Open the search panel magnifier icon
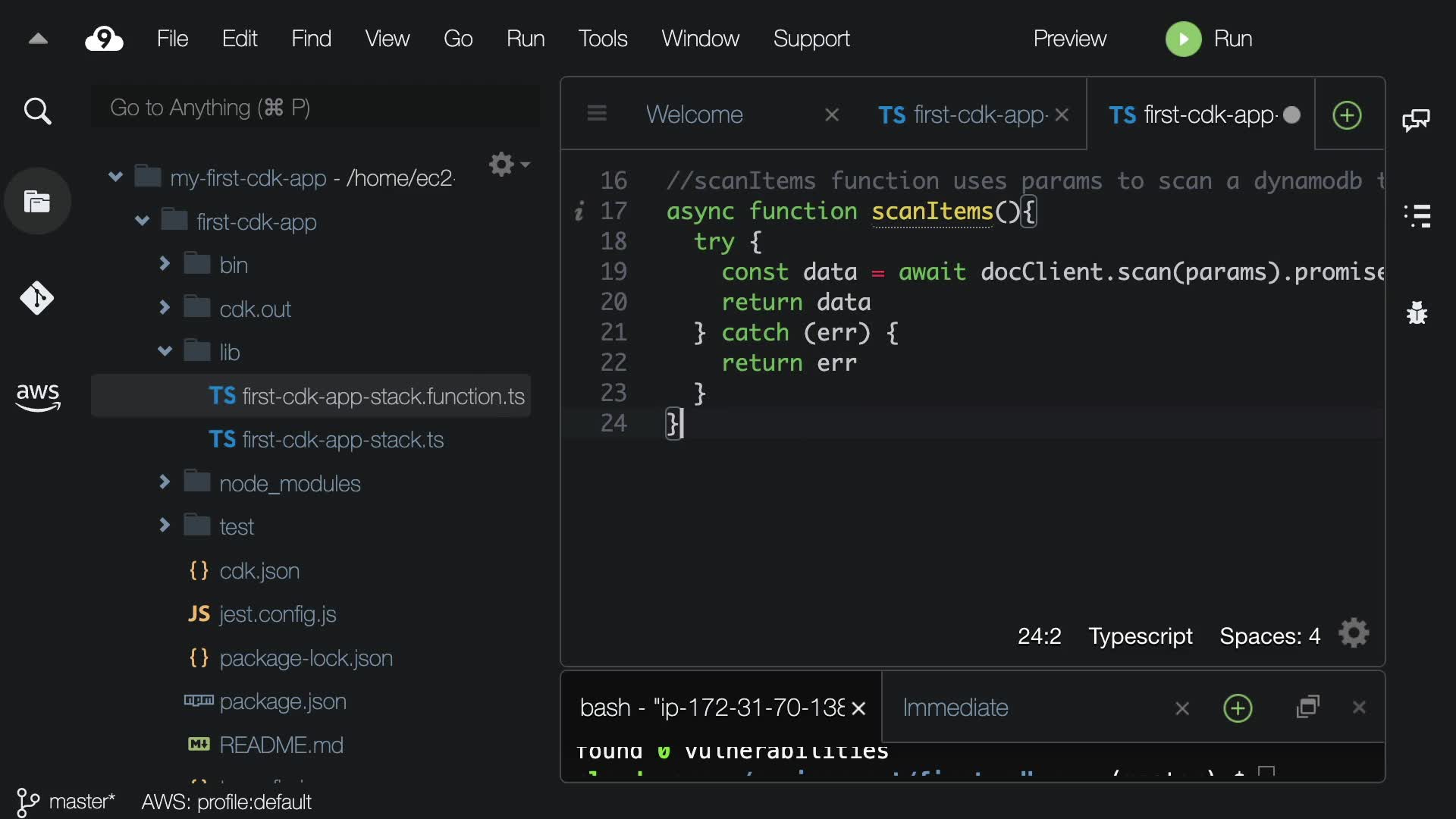This screenshot has width=1456, height=819. [x=37, y=111]
